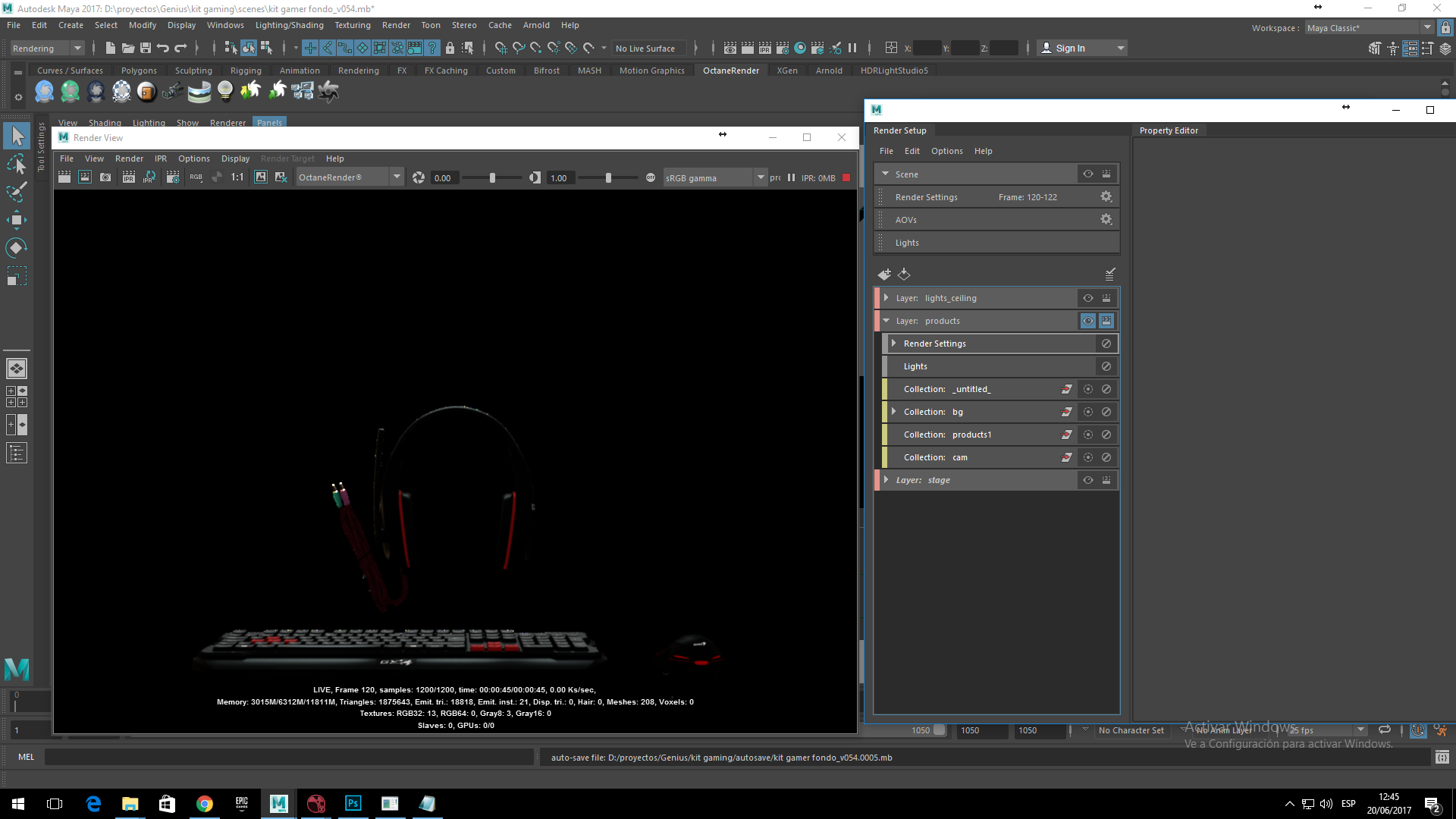Viewport: 1456px width, 819px height.
Task: Open the sRGB gamma view transform dropdown
Action: [x=760, y=177]
